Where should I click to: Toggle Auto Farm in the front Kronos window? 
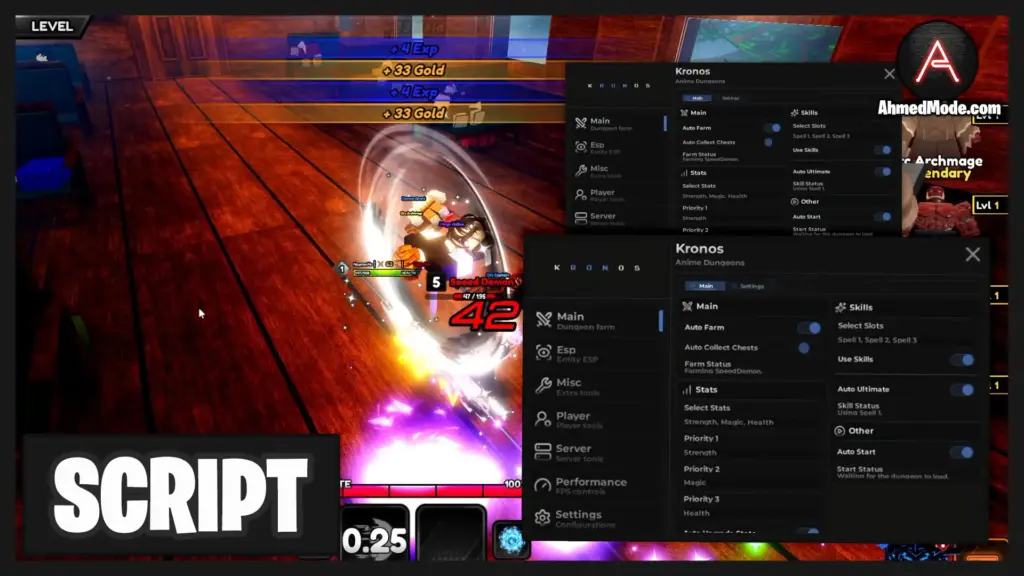[808, 328]
